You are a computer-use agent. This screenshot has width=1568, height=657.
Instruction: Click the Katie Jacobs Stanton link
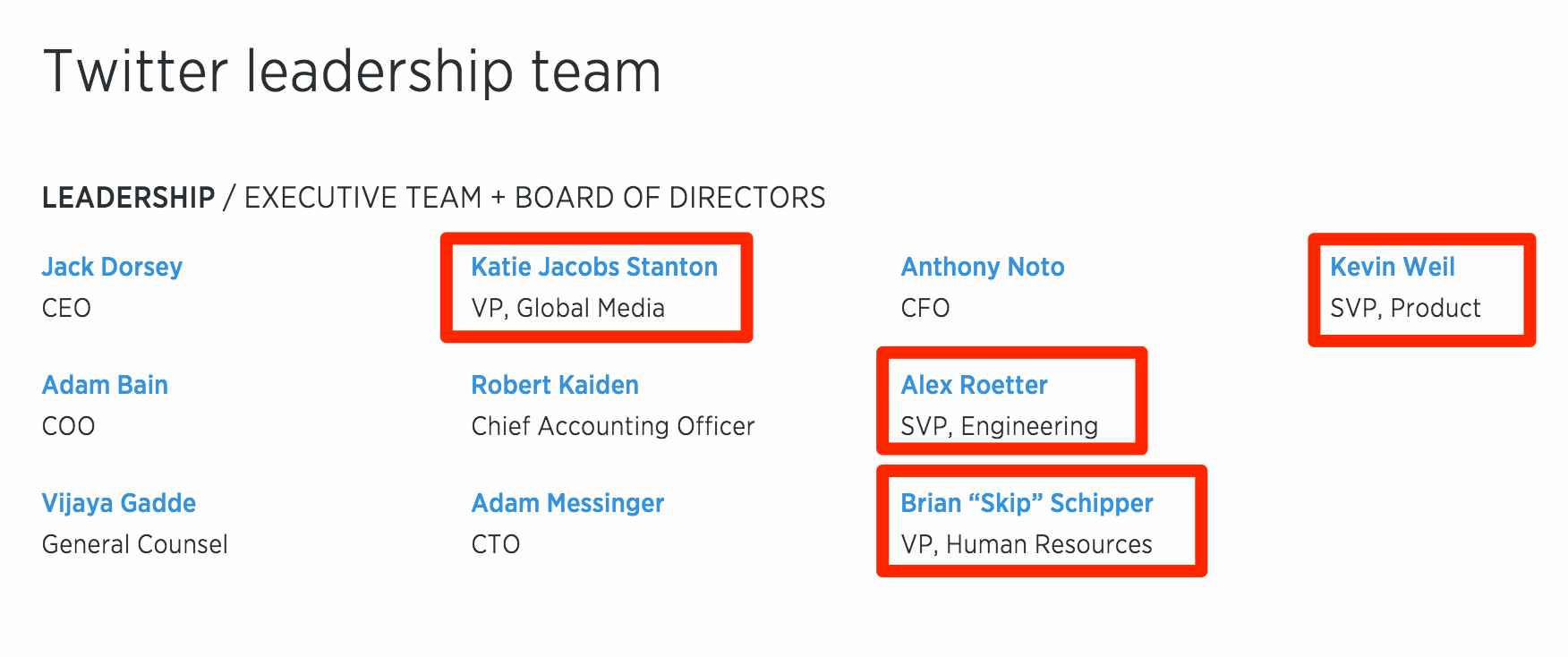pyautogui.click(x=594, y=267)
